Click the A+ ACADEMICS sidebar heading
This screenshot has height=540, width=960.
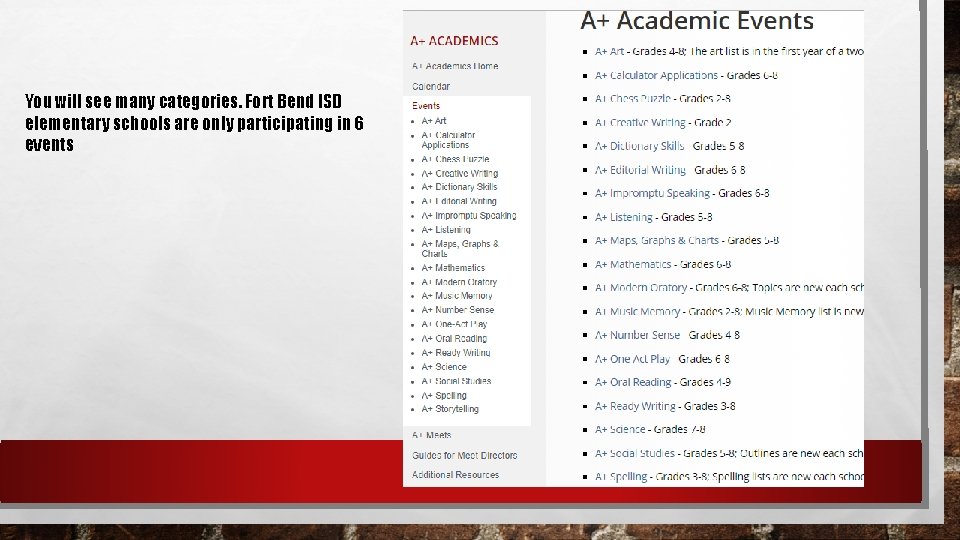pos(454,41)
